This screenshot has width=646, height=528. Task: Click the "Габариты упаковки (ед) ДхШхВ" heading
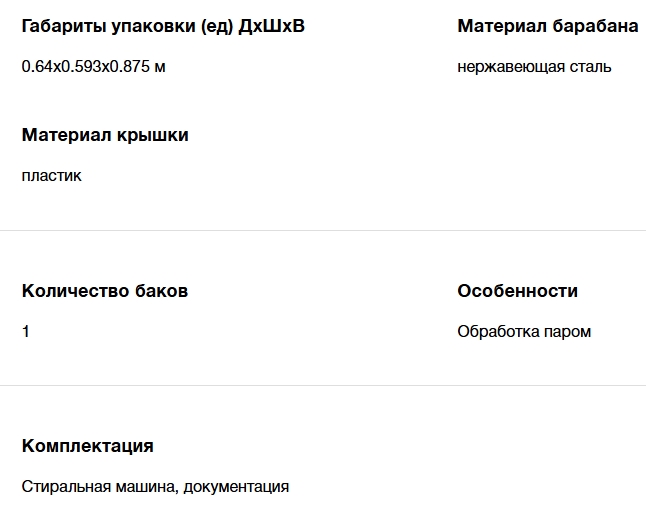coord(163,26)
